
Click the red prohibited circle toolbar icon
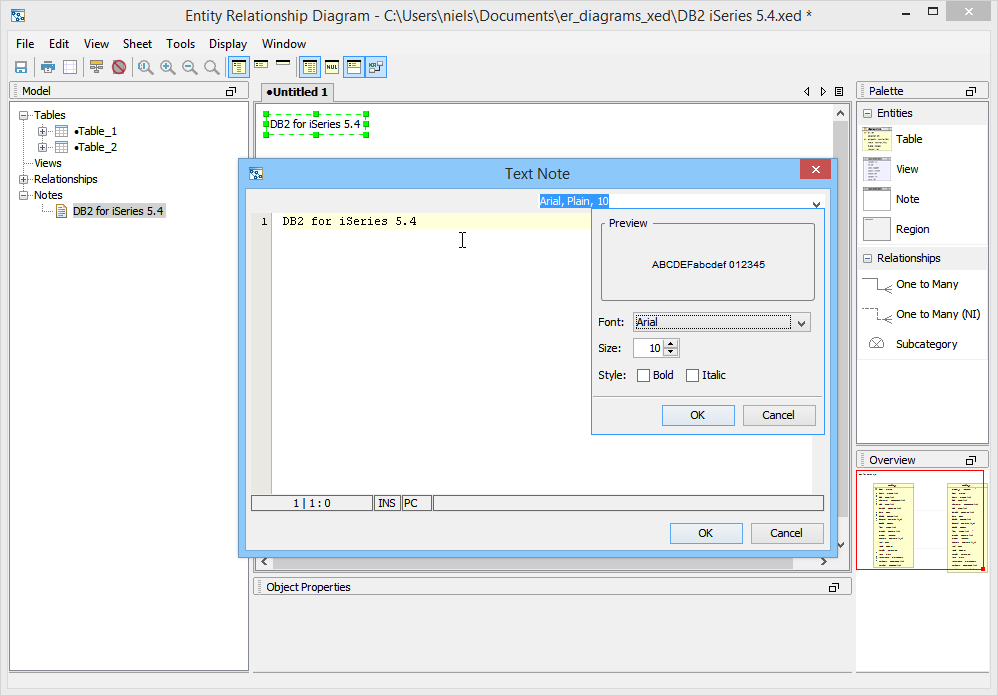tap(119, 67)
